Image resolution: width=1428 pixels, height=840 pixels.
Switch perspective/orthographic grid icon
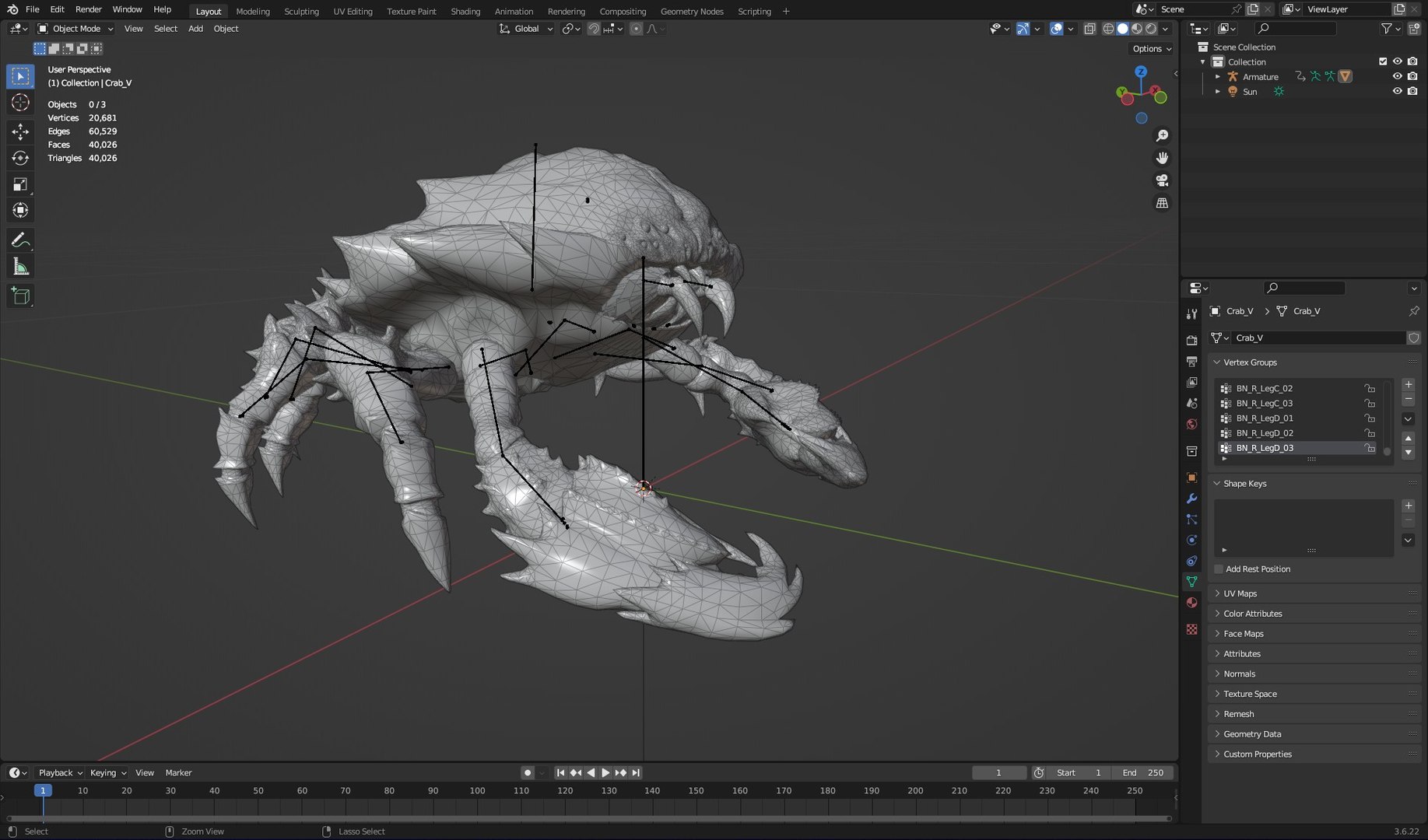[x=1162, y=203]
